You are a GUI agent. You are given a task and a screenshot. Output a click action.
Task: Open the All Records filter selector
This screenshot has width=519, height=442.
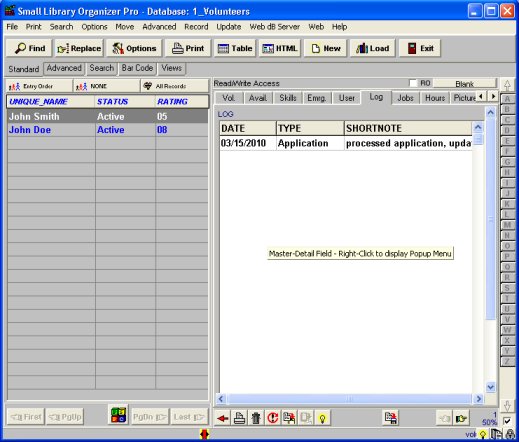coord(175,86)
